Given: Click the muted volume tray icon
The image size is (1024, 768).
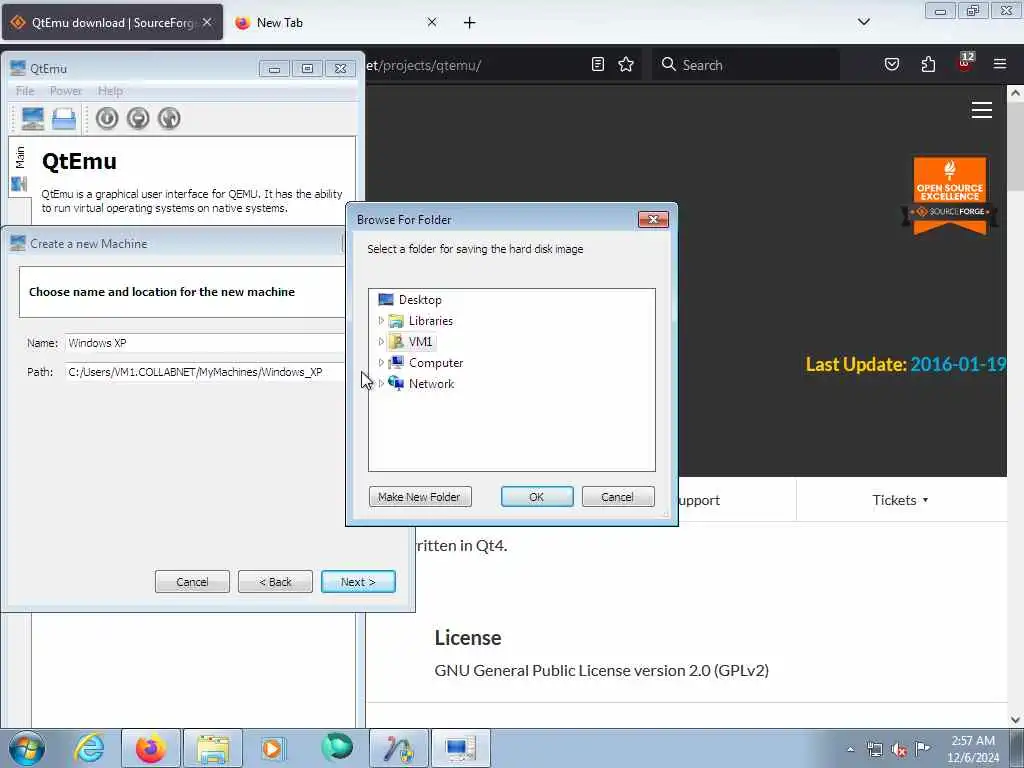Looking at the screenshot, I should [899, 749].
